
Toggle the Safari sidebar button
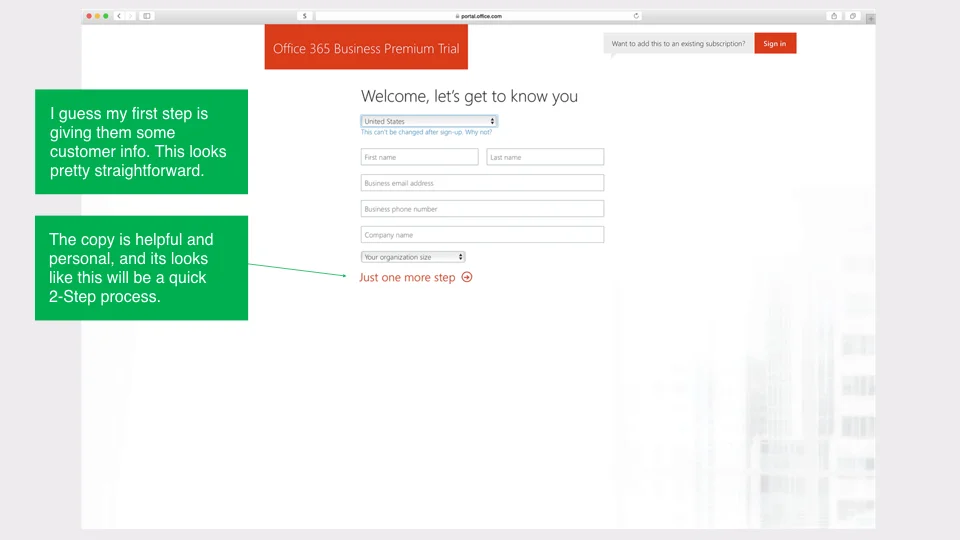pos(147,16)
